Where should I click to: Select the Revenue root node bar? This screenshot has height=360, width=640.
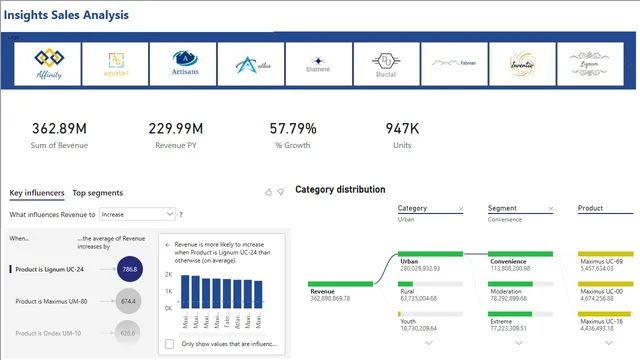[x=340, y=284]
